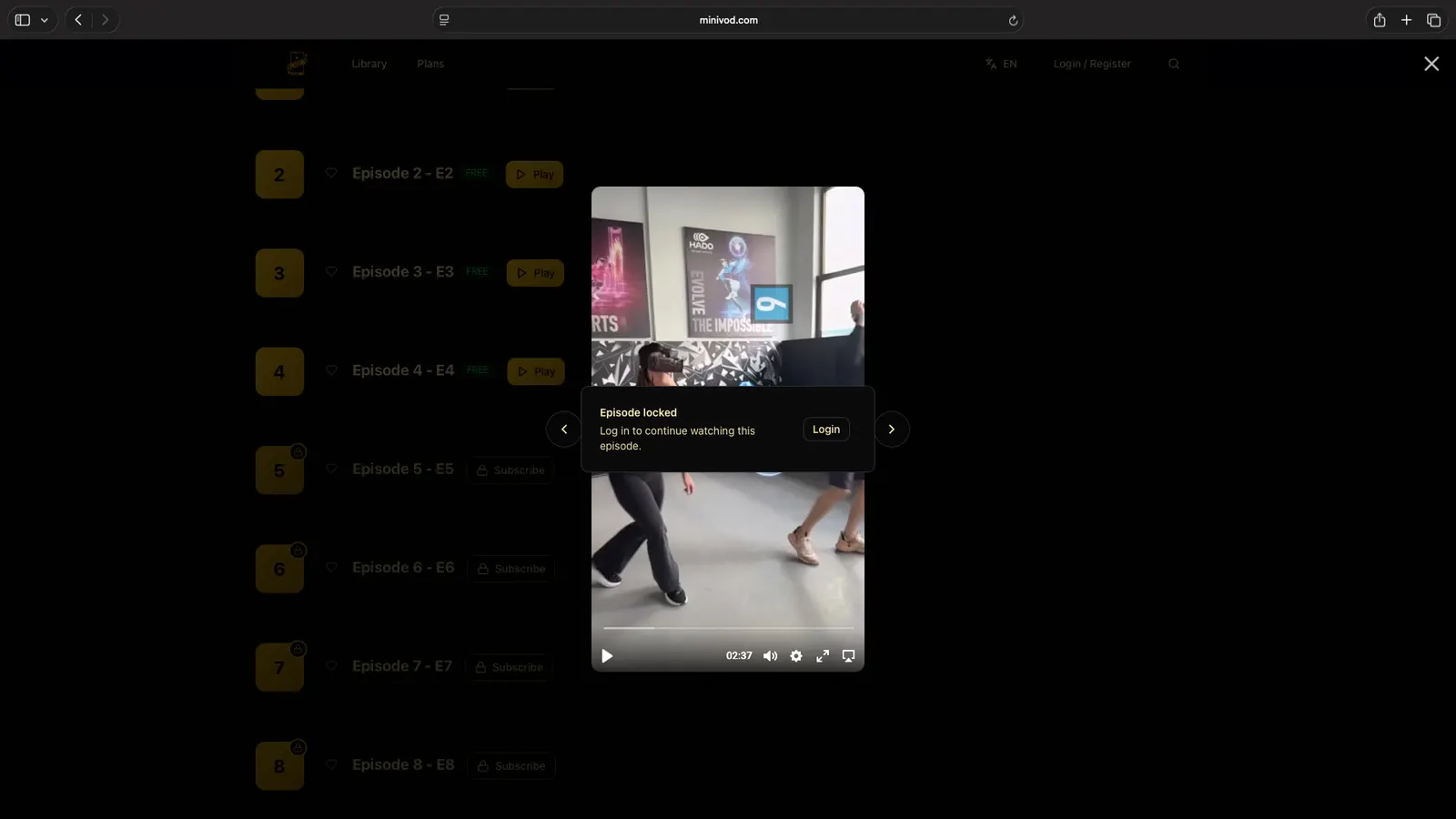Favorite Episode 4 with heart
This screenshot has width=1456, height=819.
(x=331, y=370)
